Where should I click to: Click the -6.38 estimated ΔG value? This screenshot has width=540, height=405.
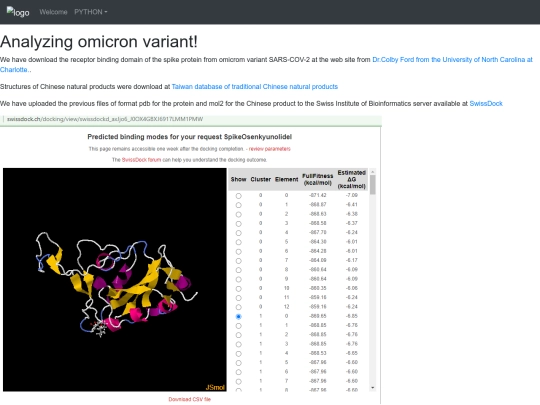tap(352, 214)
